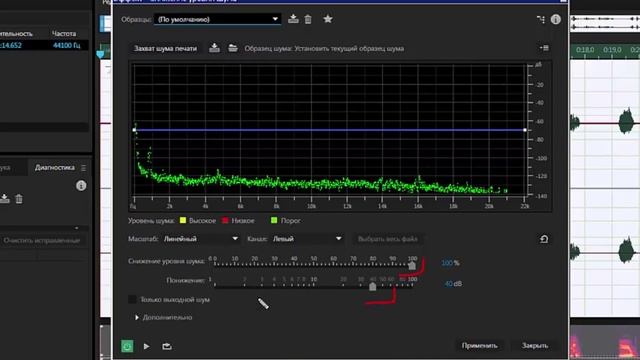Open Diagnostics panel menu icon
Viewport: 640px width, 360px height.
84,168
